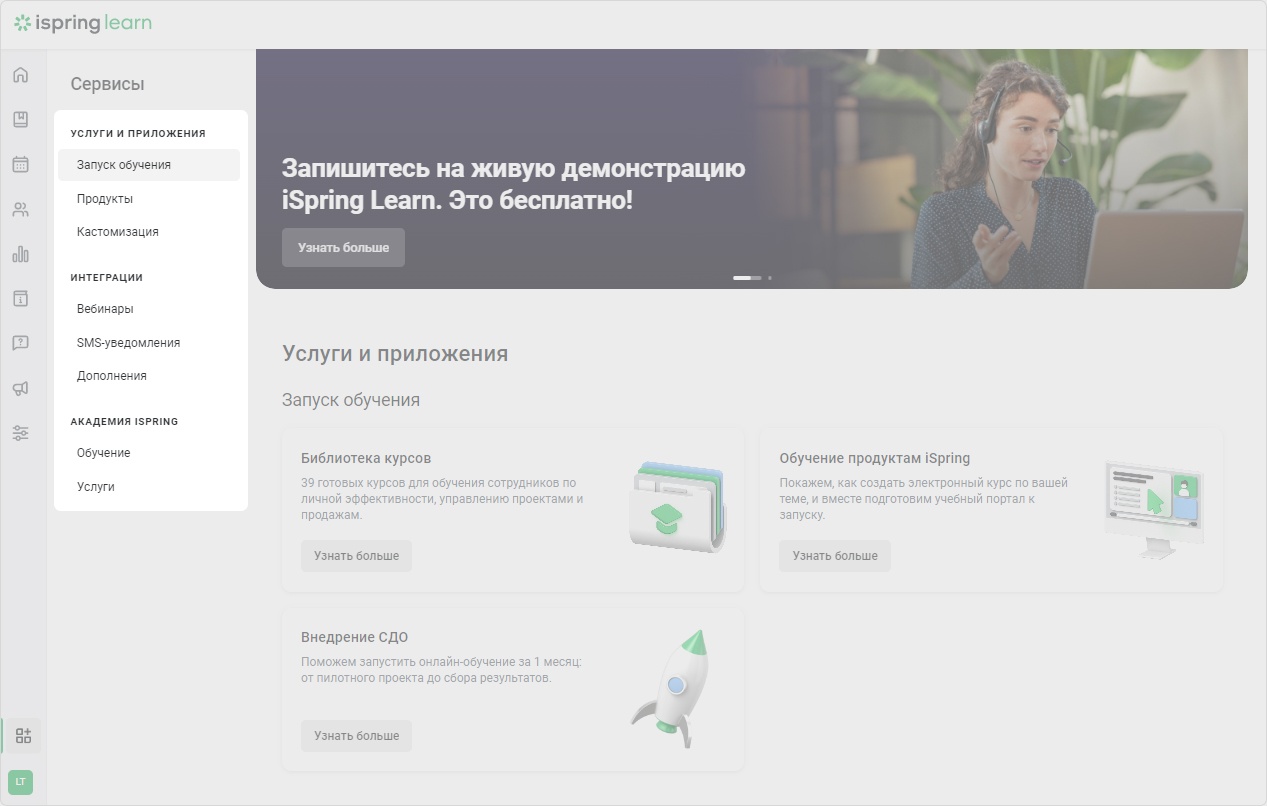Click the services grid-plus icon
The width and height of the screenshot is (1267, 806).
[23, 736]
